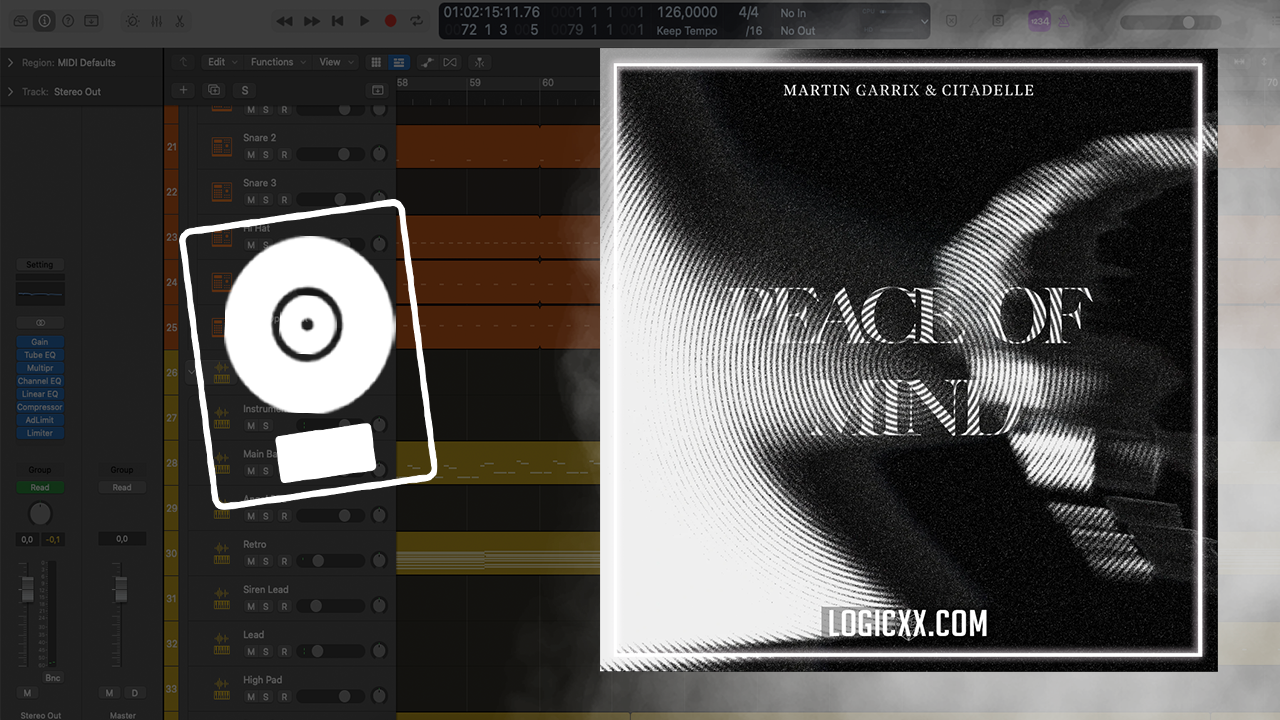Open the Editors scissors icon

[x=180, y=20]
